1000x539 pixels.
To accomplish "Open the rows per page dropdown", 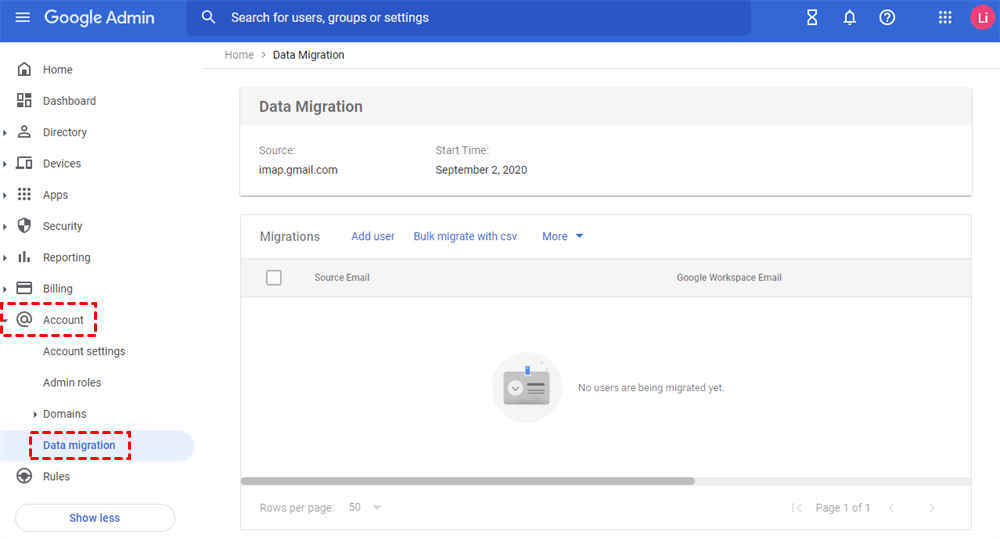I will click(x=365, y=508).
